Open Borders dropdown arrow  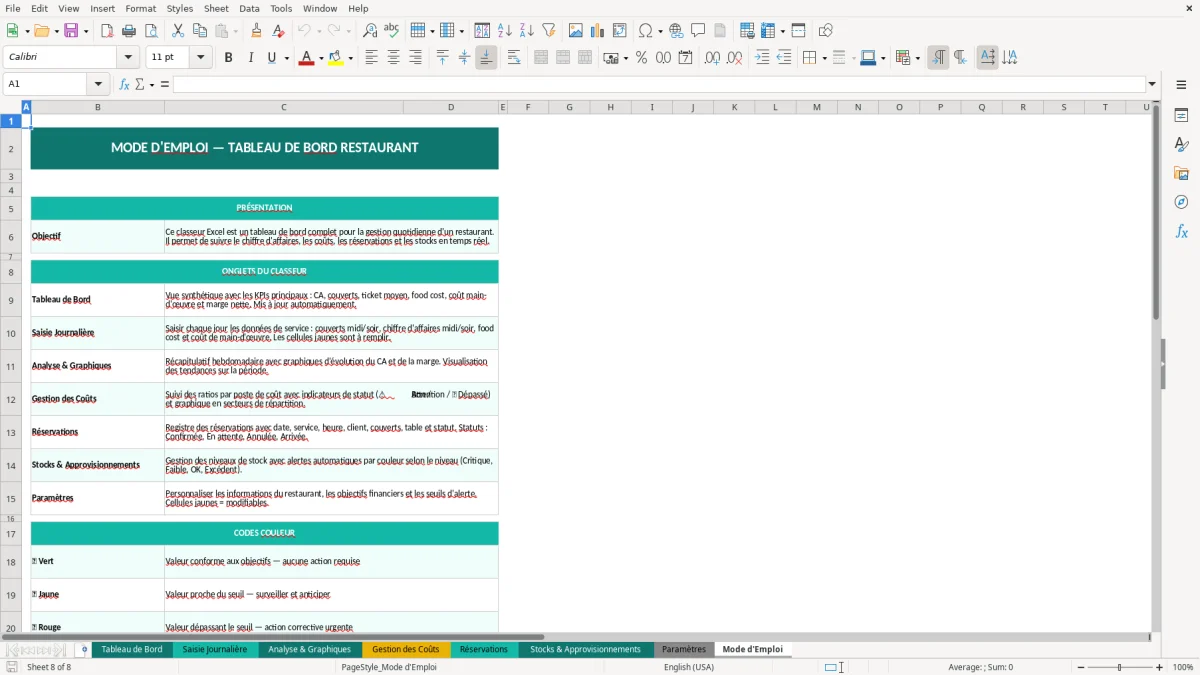coord(823,58)
